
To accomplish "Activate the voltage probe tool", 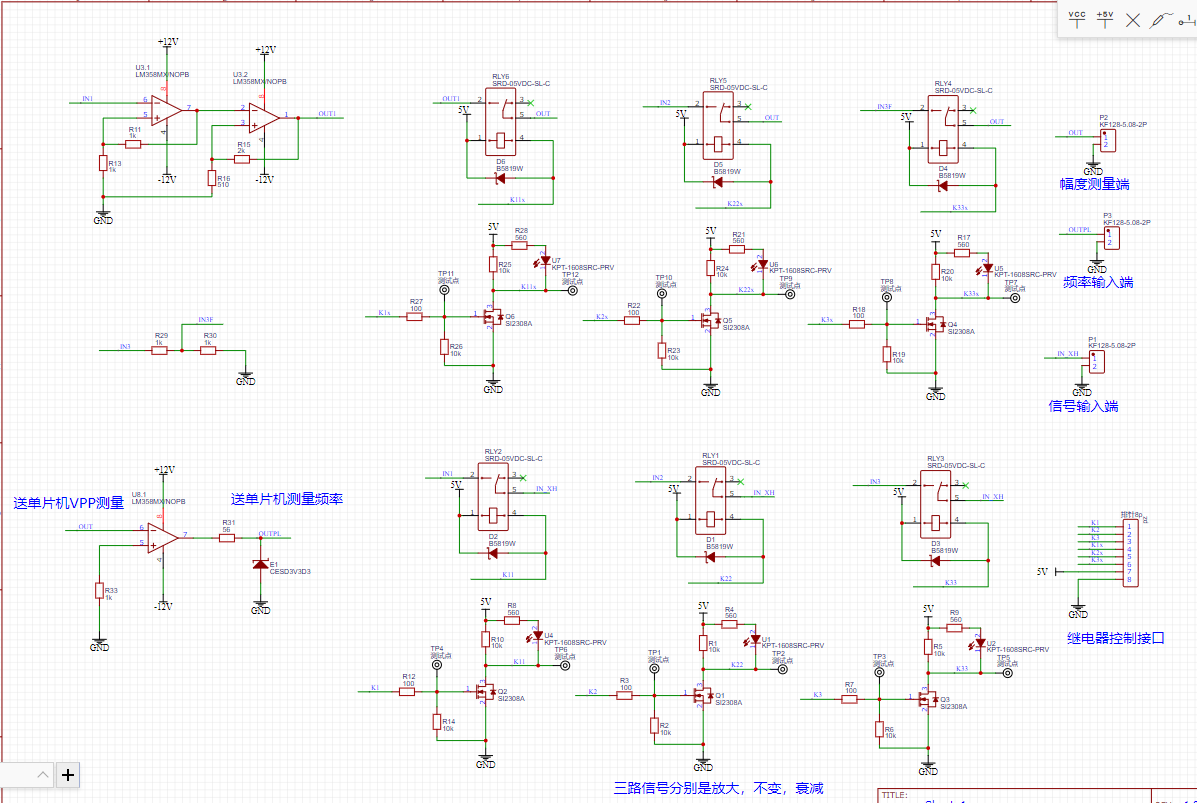I will click(1161, 20).
